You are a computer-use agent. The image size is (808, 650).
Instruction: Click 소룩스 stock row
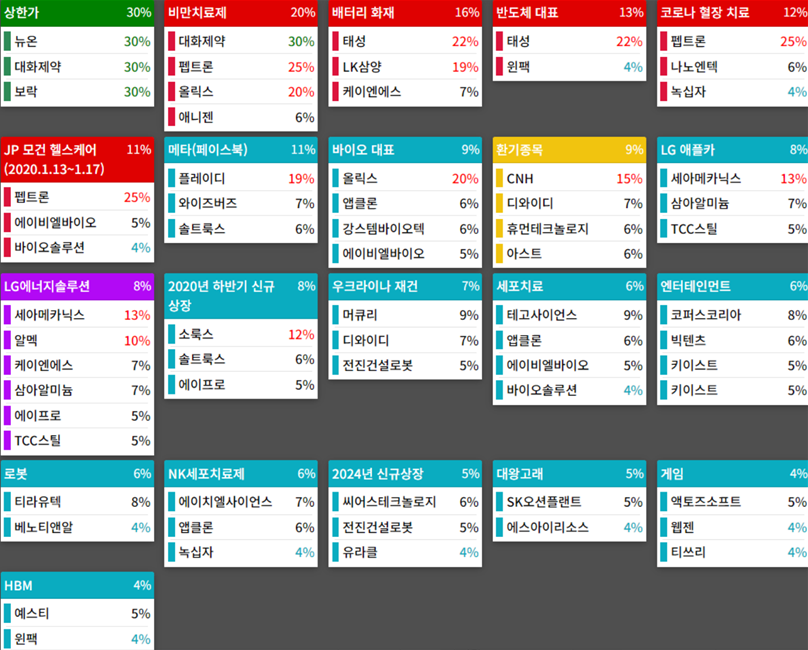[241, 334]
